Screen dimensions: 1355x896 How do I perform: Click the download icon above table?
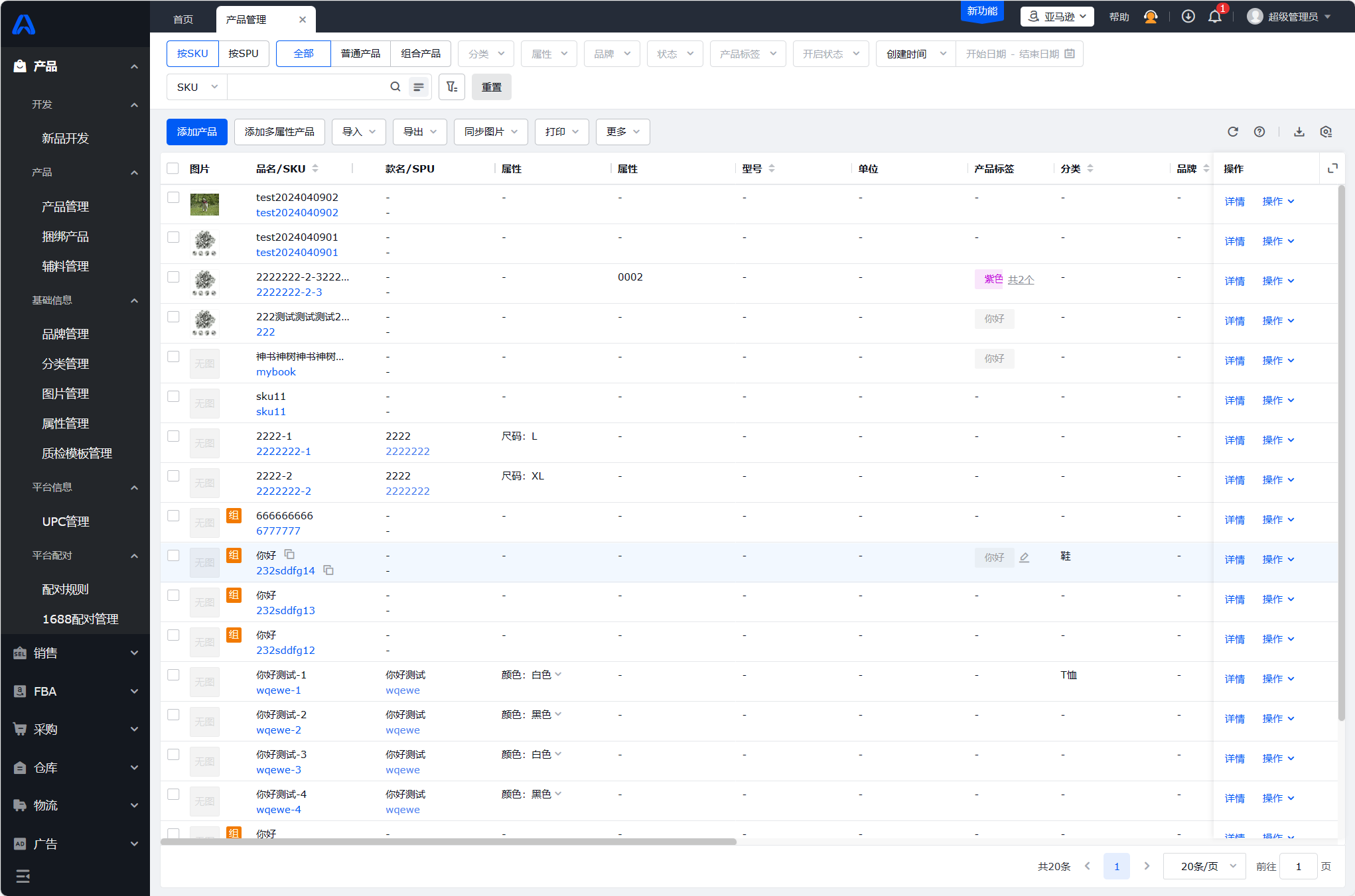click(1299, 132)
